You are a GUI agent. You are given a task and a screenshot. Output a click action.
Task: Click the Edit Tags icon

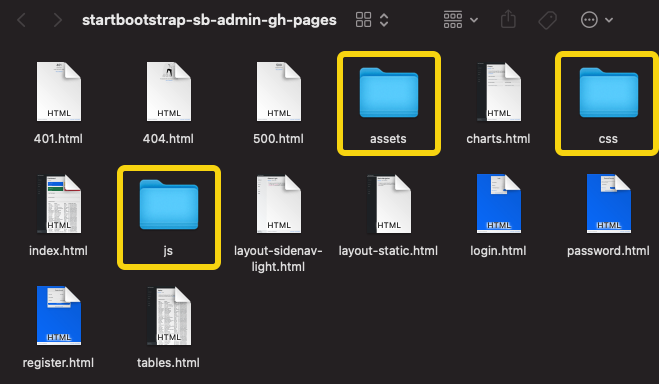[x=548, y=20]
